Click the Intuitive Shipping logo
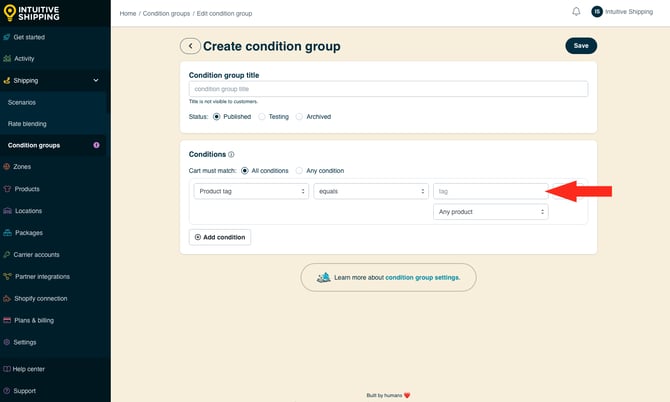The height and width of the screenshot is (402, 670). point(31,13)
